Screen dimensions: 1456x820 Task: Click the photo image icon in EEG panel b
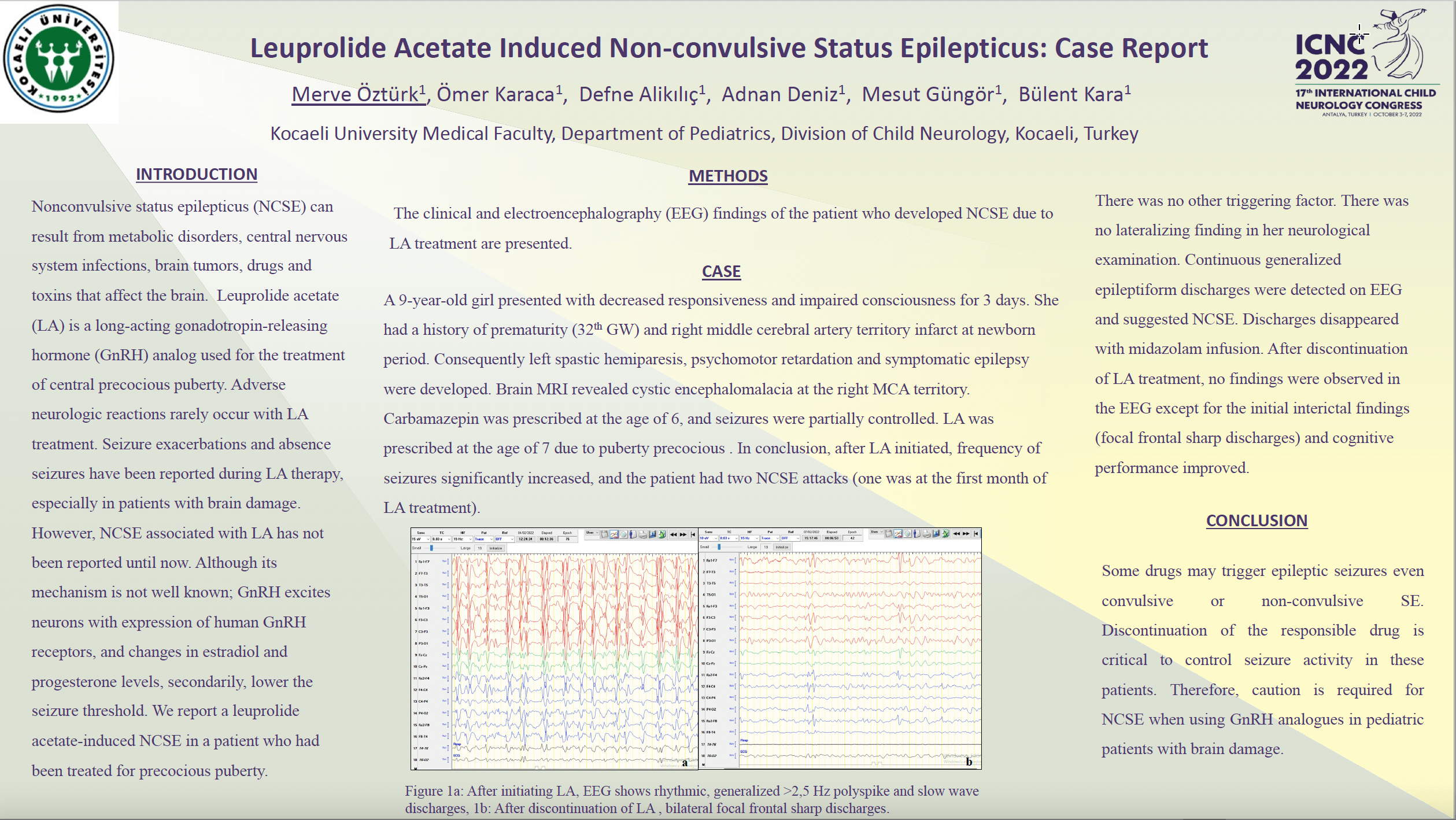click(x=936, y=534)
